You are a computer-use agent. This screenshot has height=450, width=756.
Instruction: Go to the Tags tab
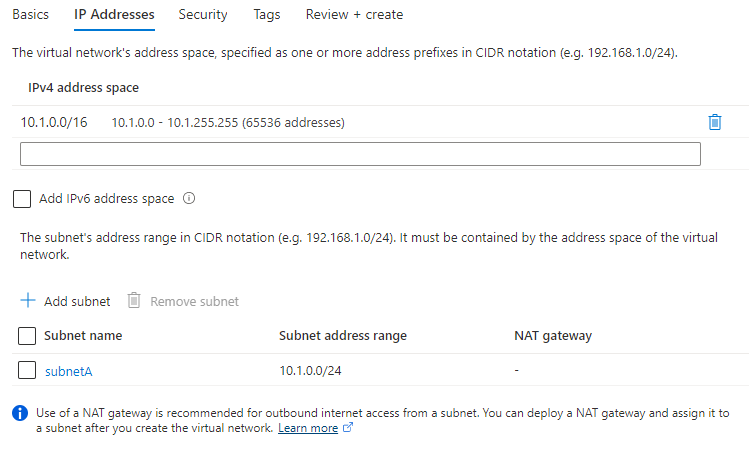click(x=267, y=14)
